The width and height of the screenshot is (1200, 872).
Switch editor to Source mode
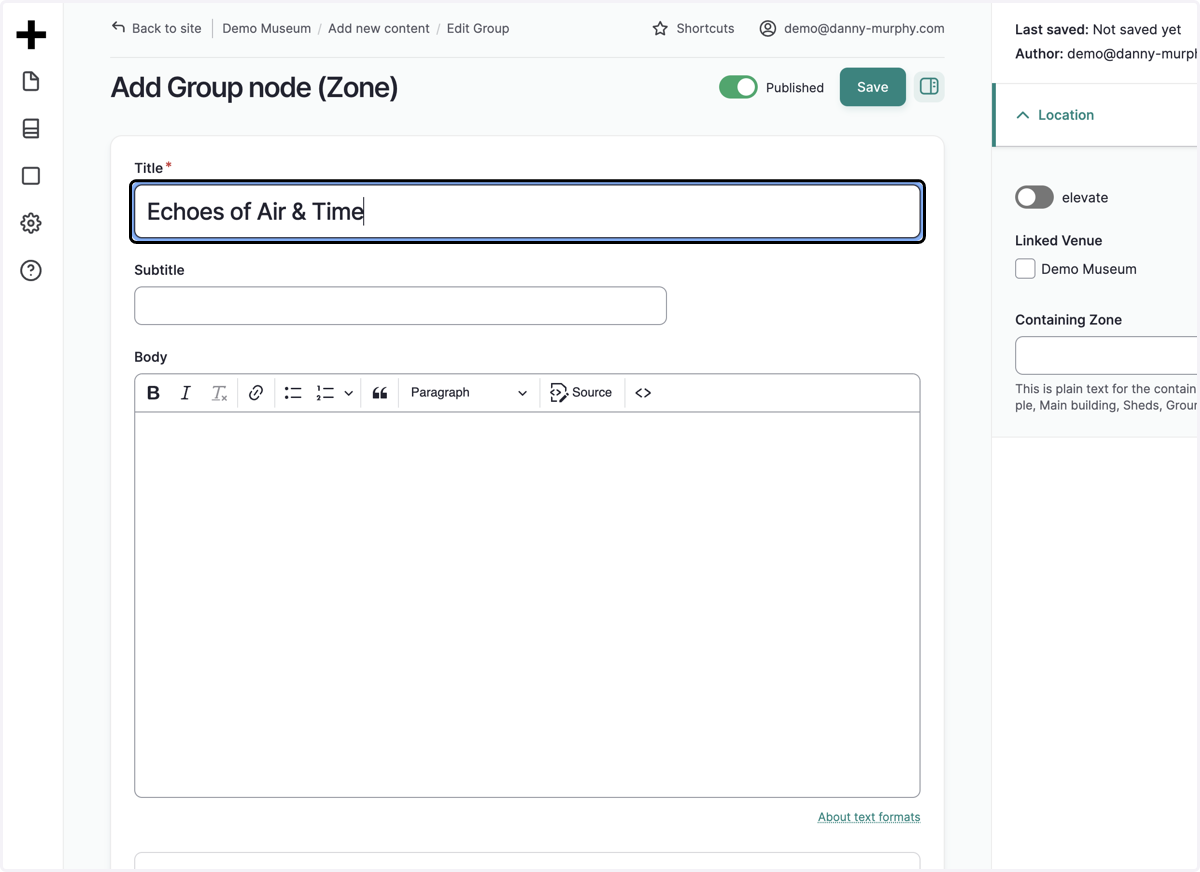click(x=581, y=393)
